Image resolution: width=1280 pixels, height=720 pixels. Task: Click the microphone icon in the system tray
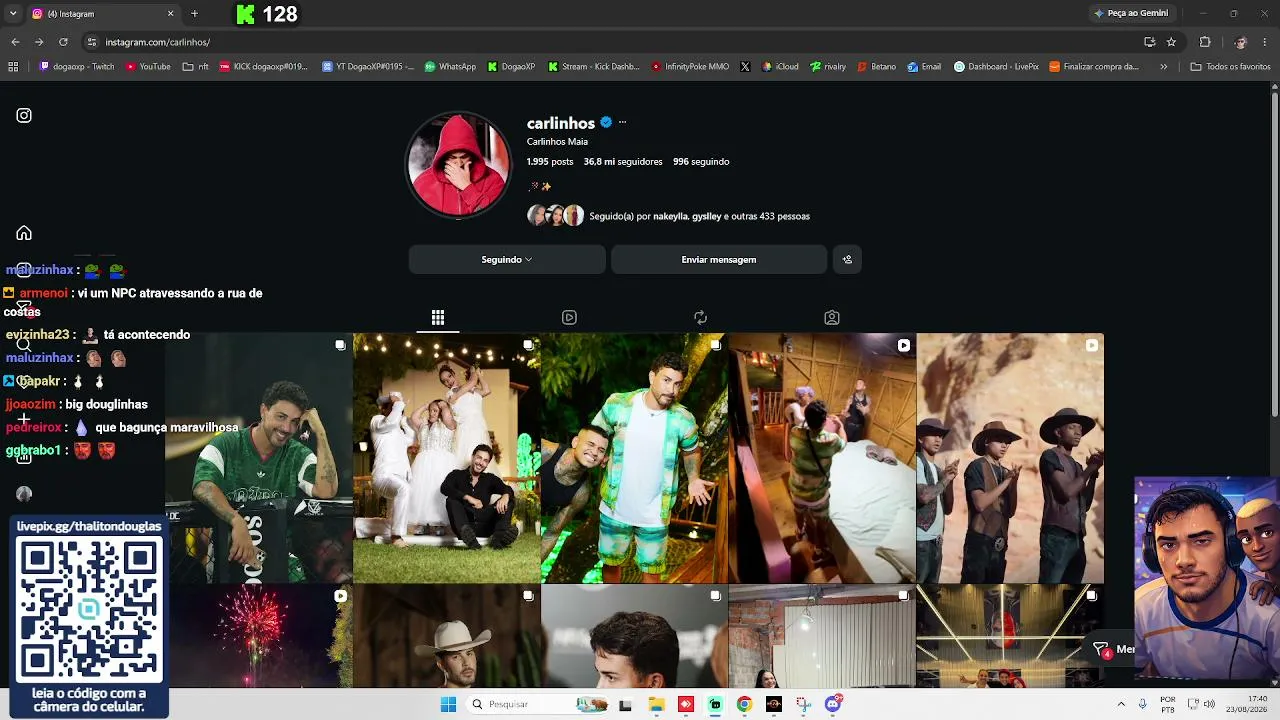(x=1141, y=704)
